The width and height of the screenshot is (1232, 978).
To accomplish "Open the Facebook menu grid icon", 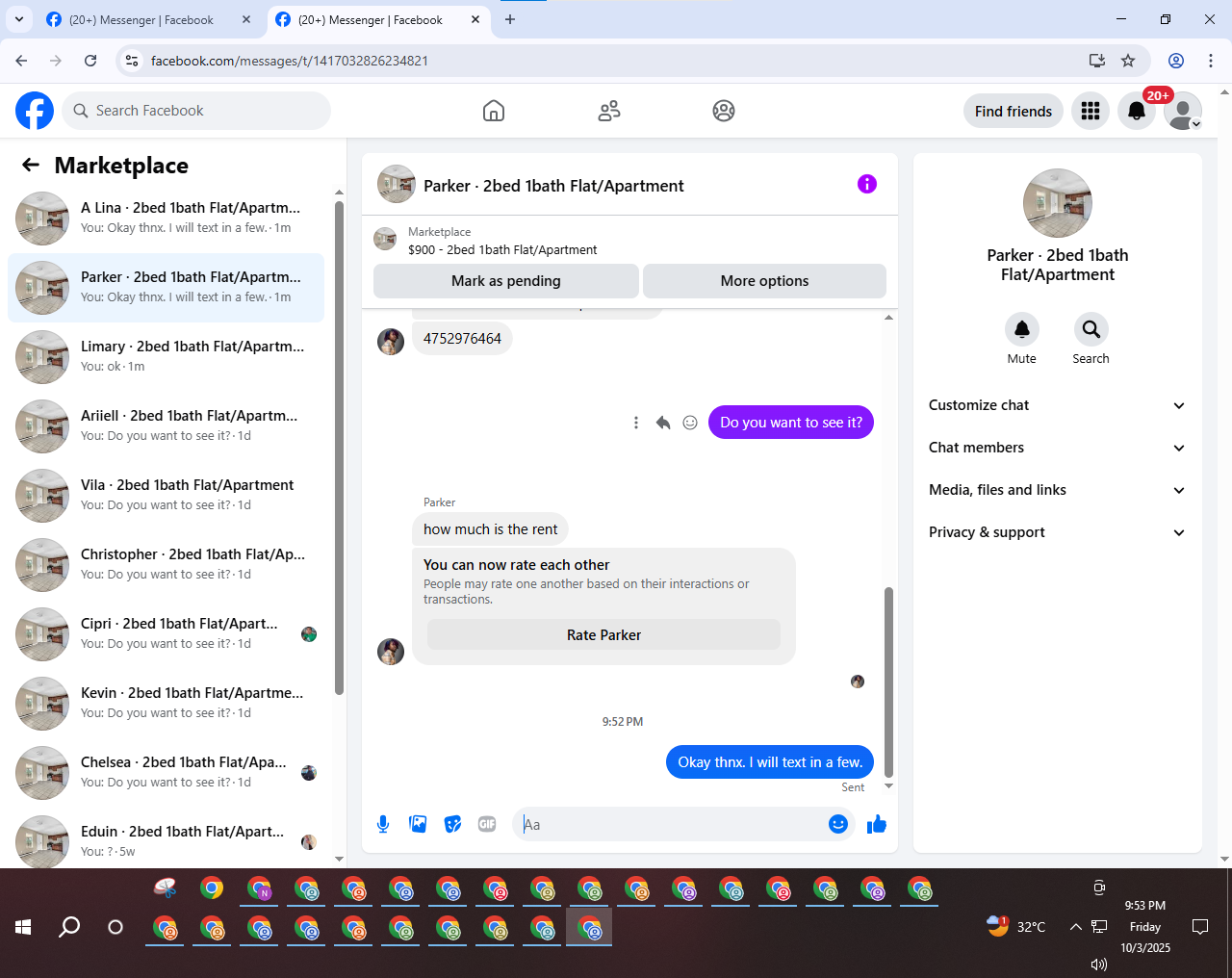I will tap(1091, 111).
